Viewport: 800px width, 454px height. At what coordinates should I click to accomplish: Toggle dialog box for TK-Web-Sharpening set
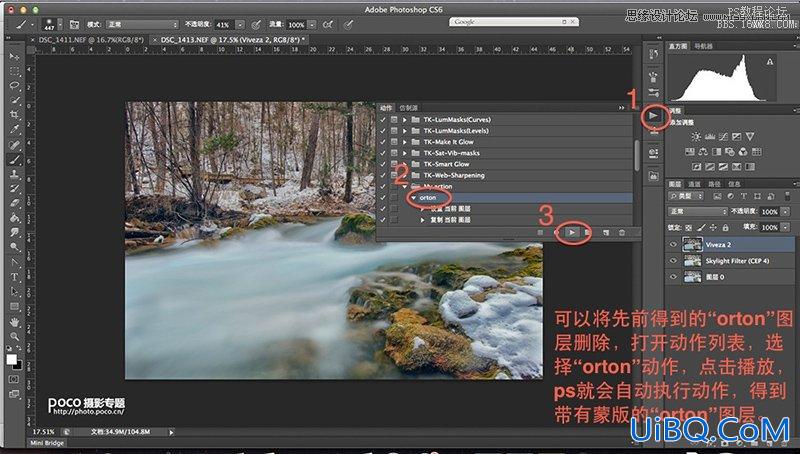[394, 175]
